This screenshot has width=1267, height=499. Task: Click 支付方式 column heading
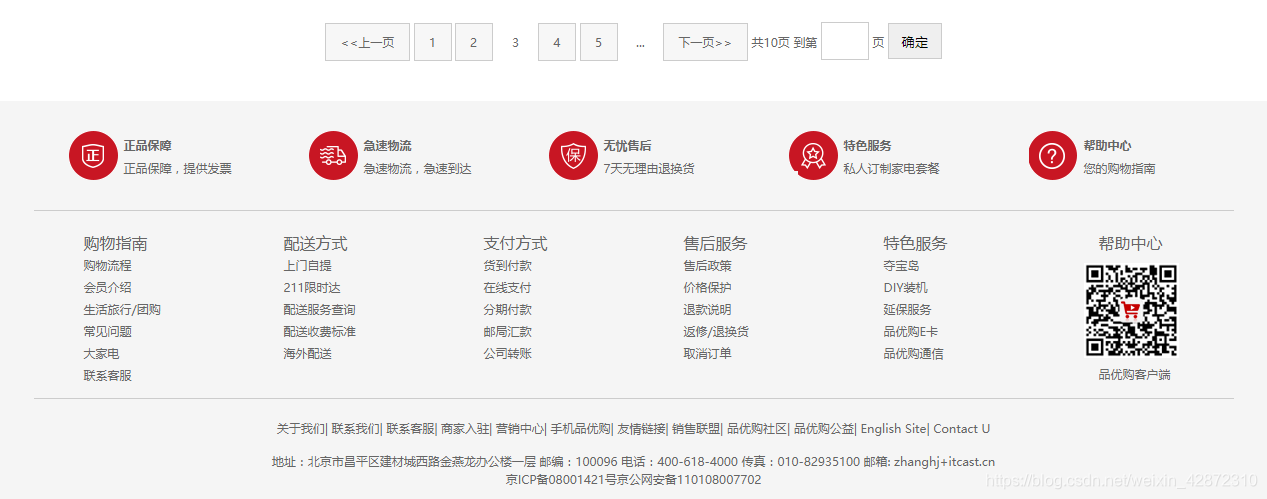(515, 244)
